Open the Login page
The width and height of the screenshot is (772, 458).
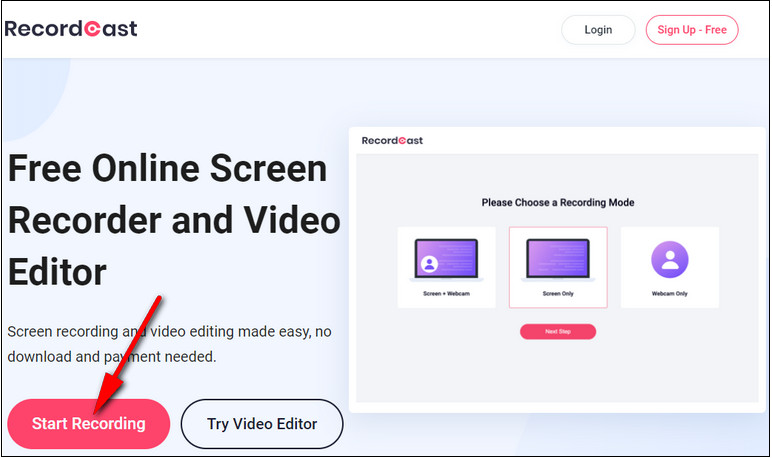(598, 30)
